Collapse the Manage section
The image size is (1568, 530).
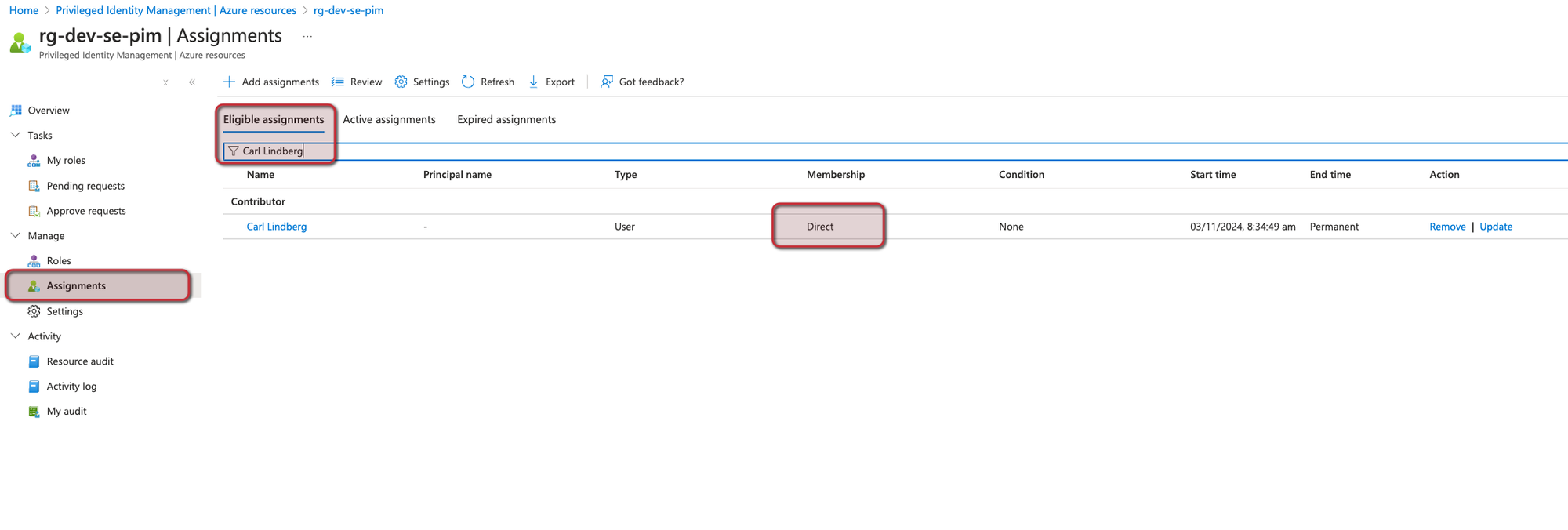tap(15, 235)
